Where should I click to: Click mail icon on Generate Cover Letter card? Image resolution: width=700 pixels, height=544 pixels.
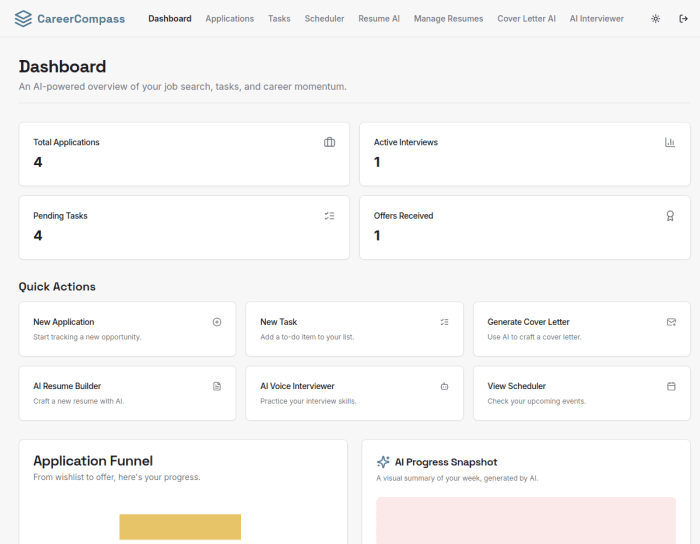point(671,322)
